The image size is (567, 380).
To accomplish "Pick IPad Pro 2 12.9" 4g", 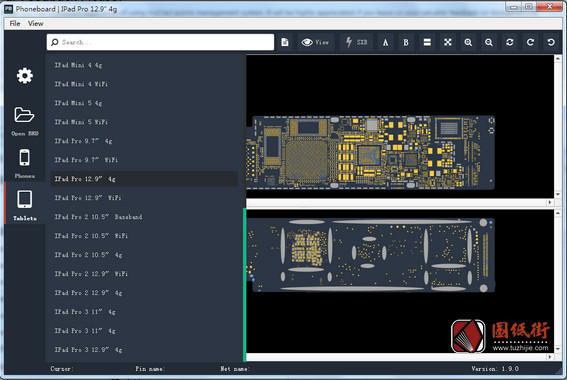I will point(144,293).
